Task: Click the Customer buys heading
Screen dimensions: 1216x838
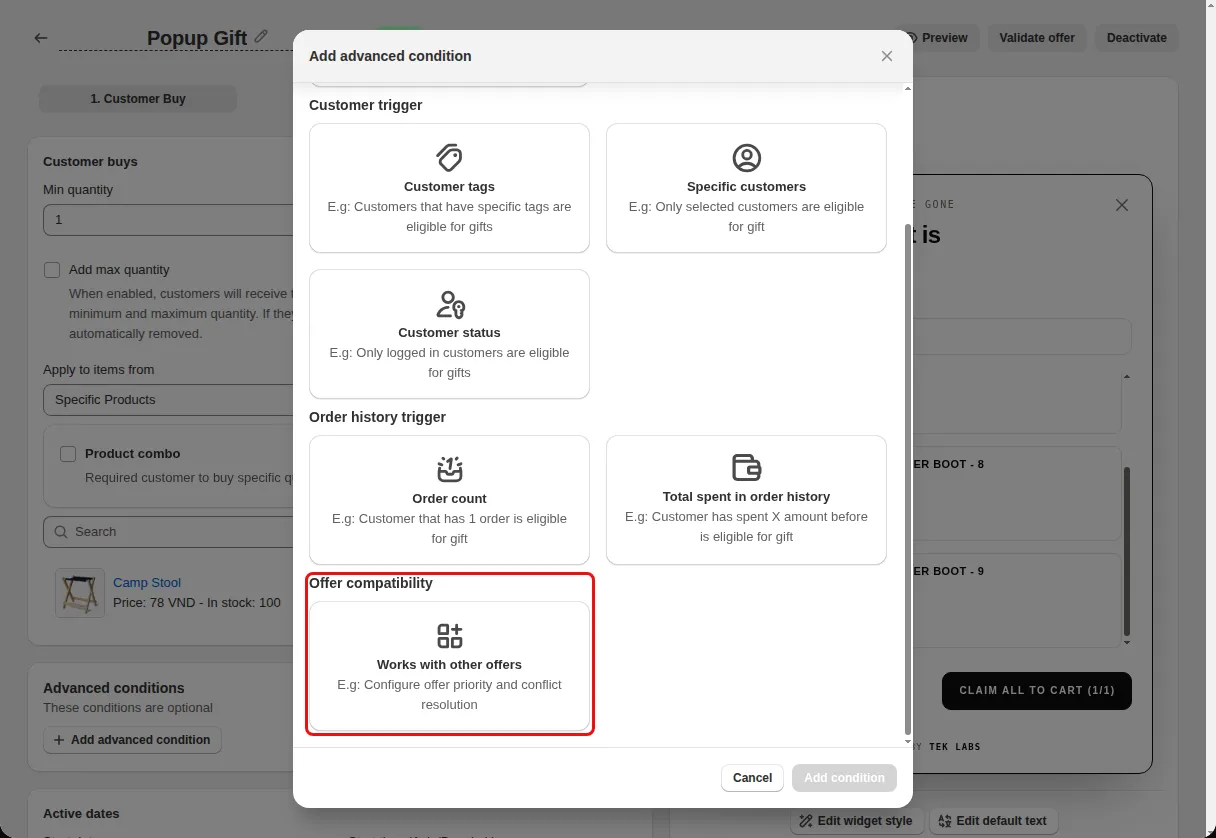Action: click(90, 162)
